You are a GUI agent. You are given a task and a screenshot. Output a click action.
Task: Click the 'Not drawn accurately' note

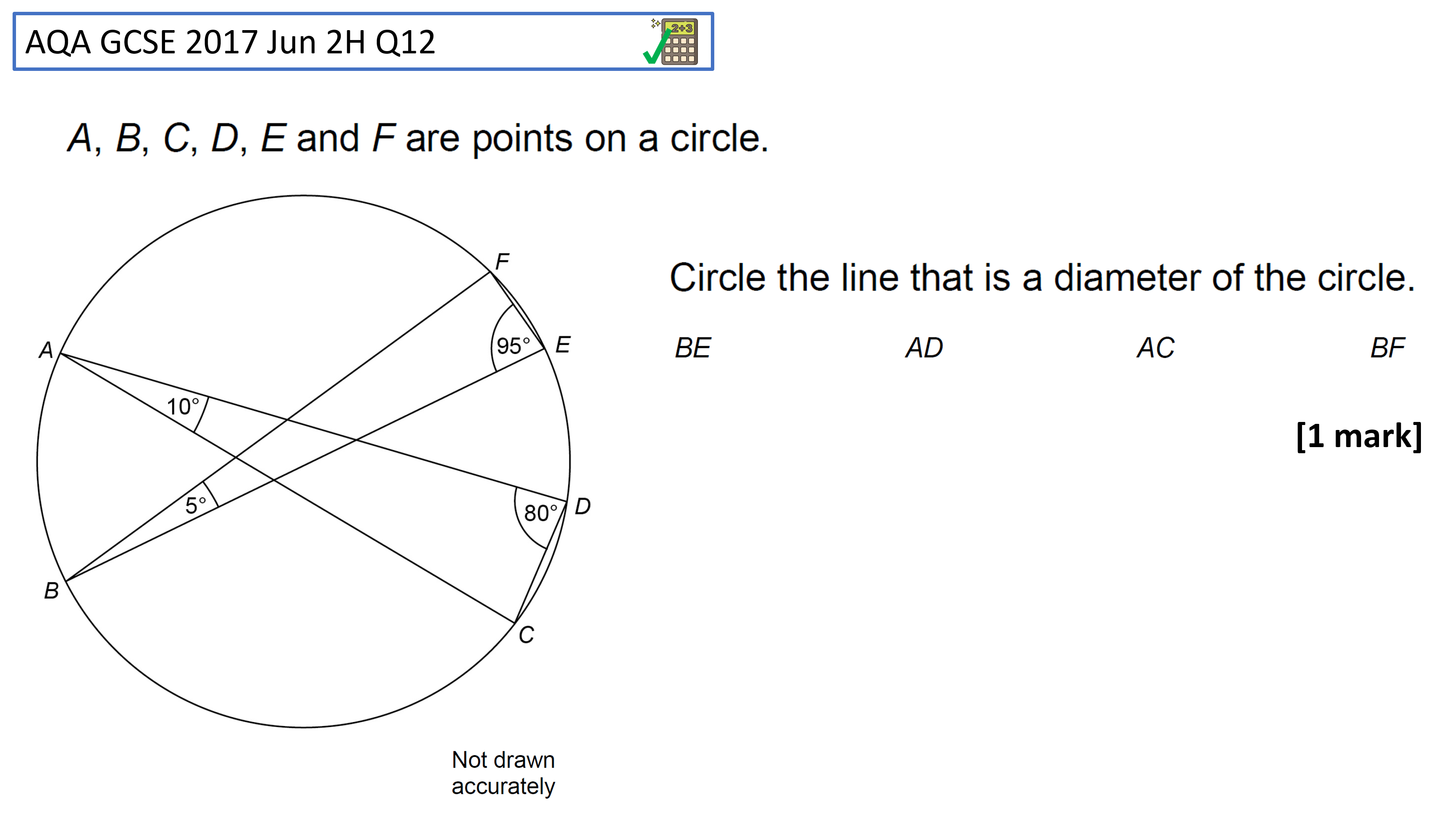[503, 773]
